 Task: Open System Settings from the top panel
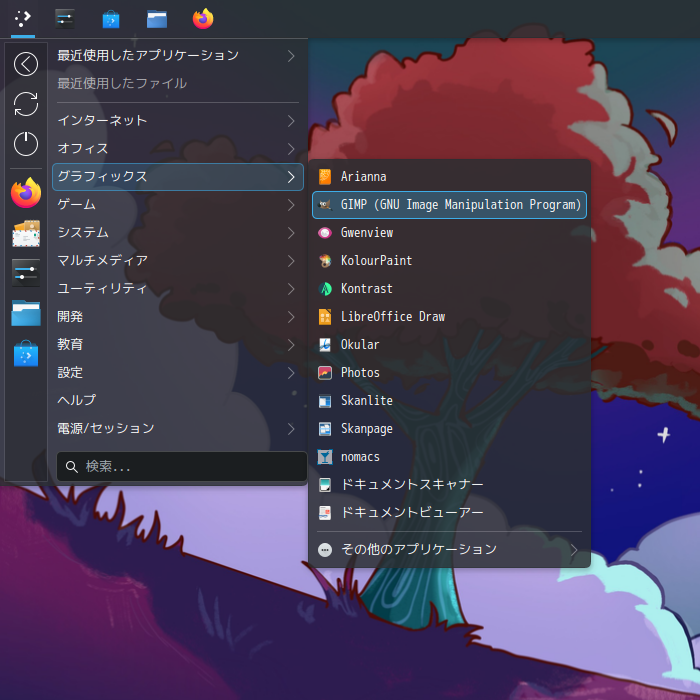(65, 19)
